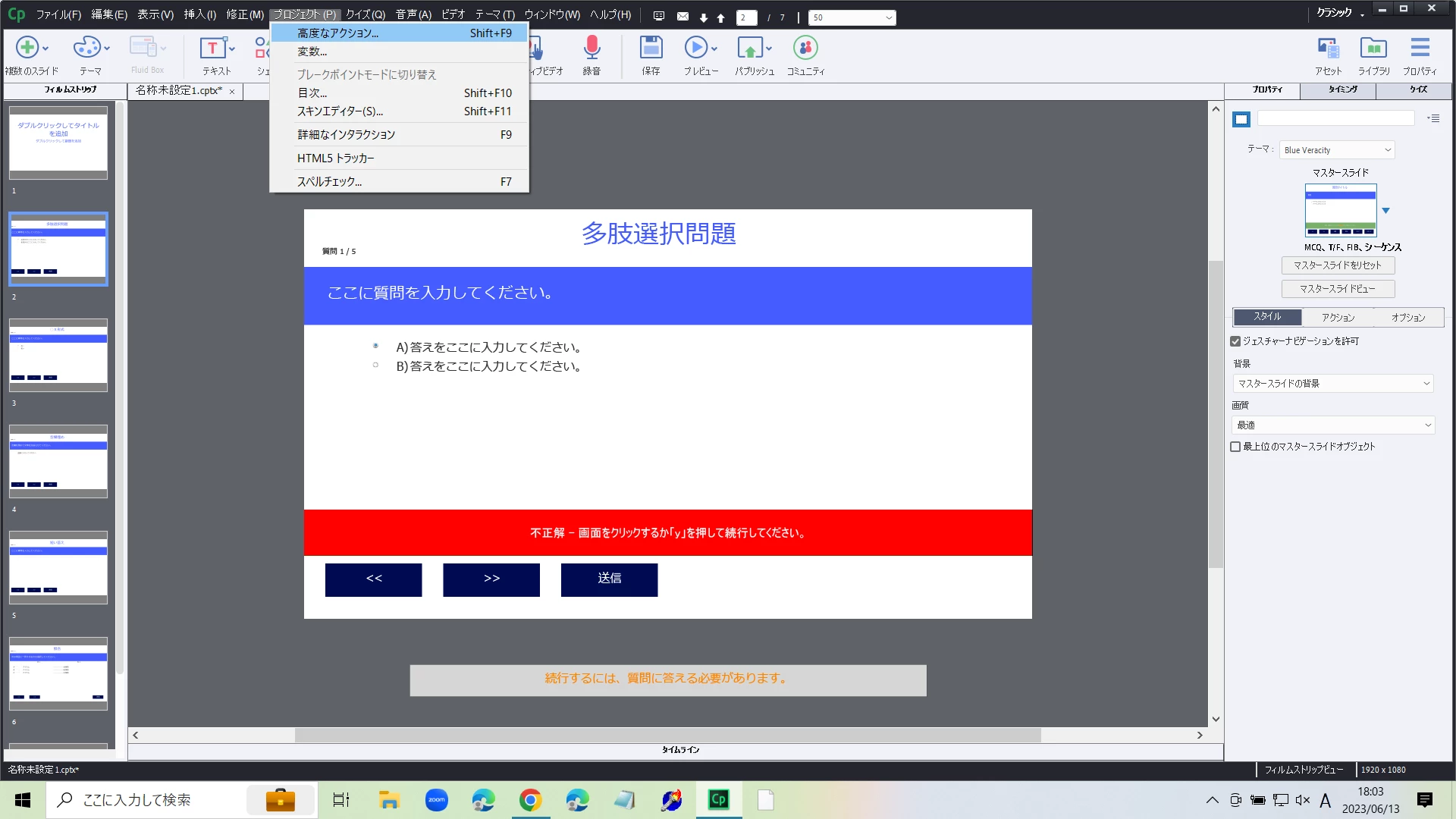This screenshot has height=819, width=1456.
Task: Click the Save (保存) floppy icon
Action: coord(651,49)
